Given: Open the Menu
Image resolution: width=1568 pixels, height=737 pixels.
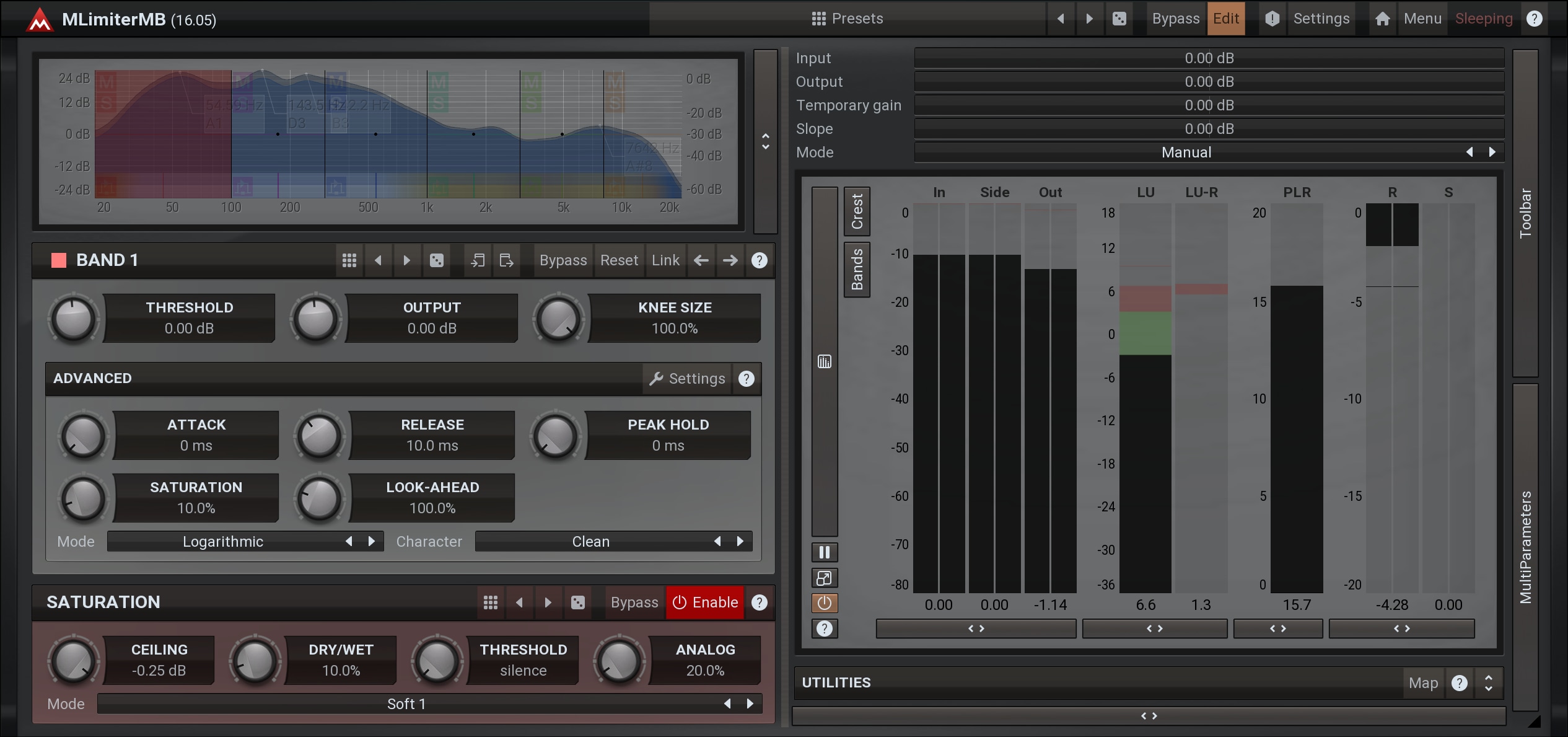Looking at the screenshot, I should click(1422, 19).
